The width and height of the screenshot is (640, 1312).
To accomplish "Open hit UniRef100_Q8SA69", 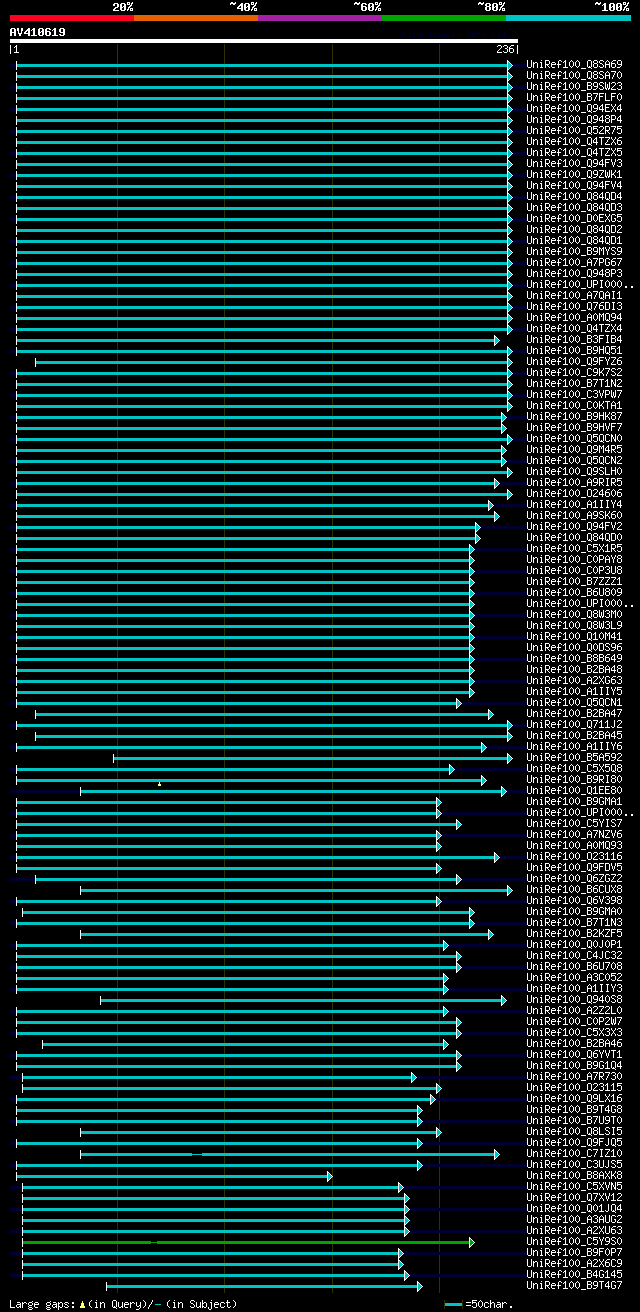I will (x=574, y=64).
